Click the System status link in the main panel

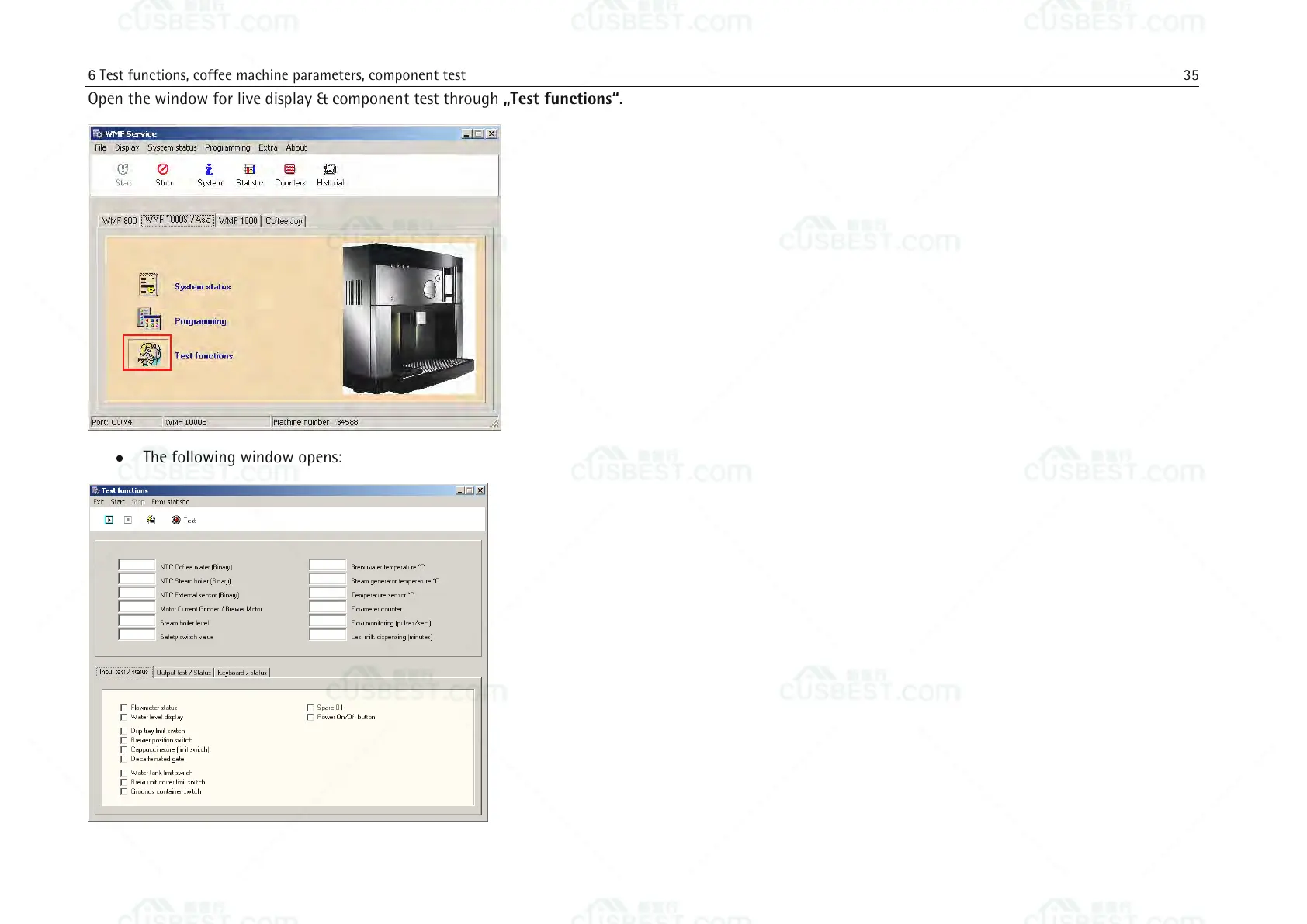pyautogui.click(x=203, y=286)
